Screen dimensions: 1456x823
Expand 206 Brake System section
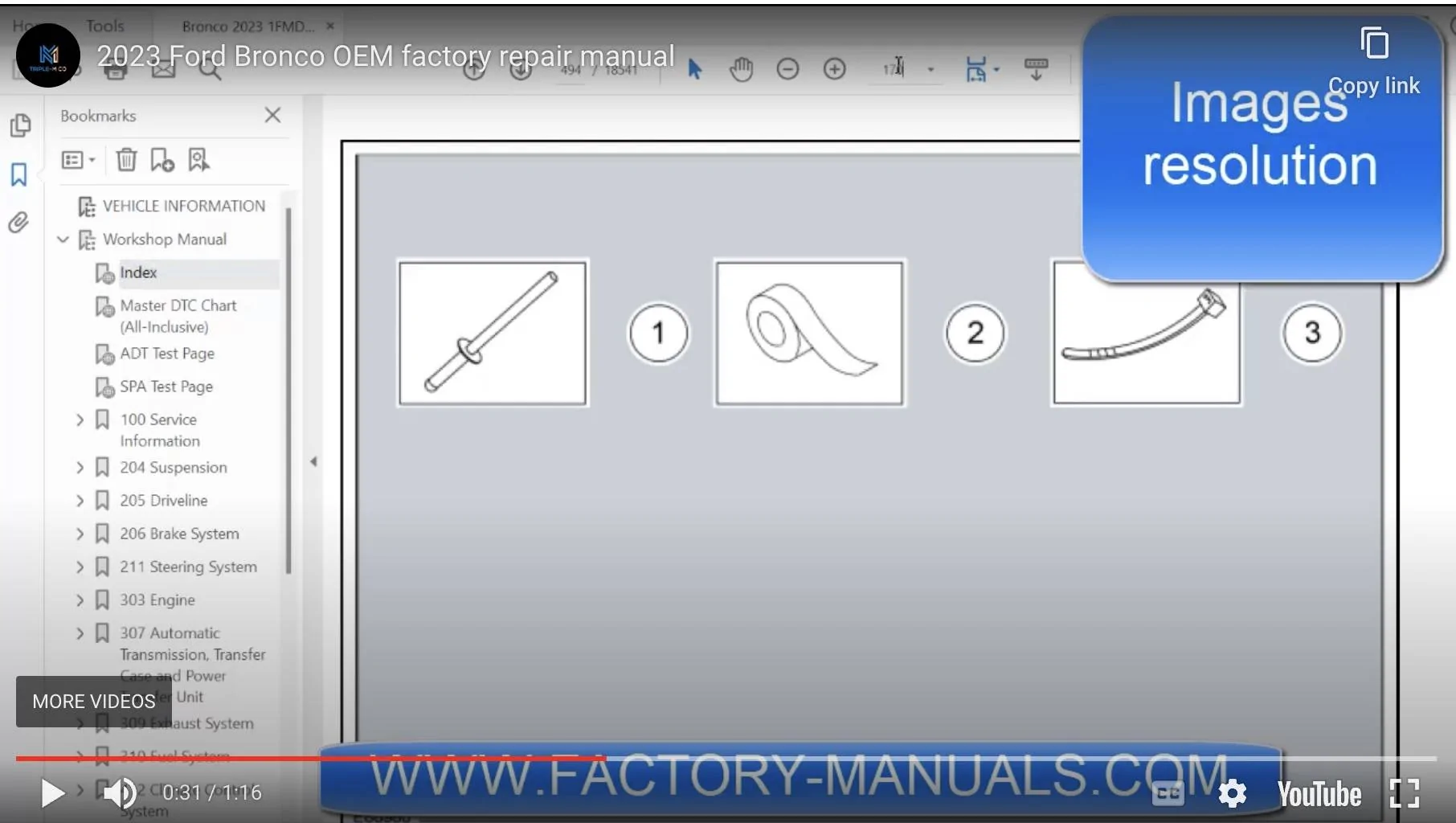80,534
